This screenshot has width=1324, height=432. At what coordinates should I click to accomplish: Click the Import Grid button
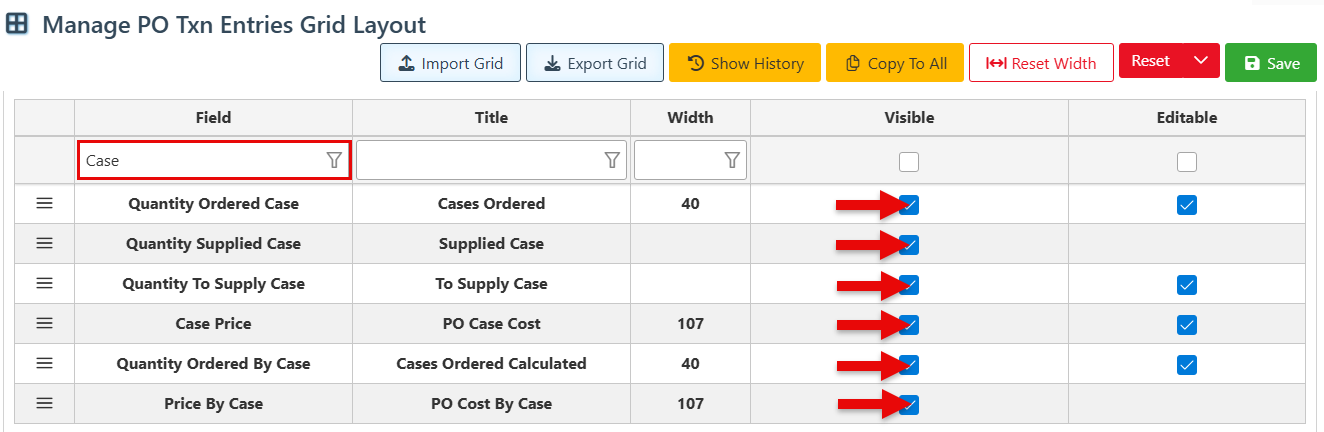pos(450,63)
